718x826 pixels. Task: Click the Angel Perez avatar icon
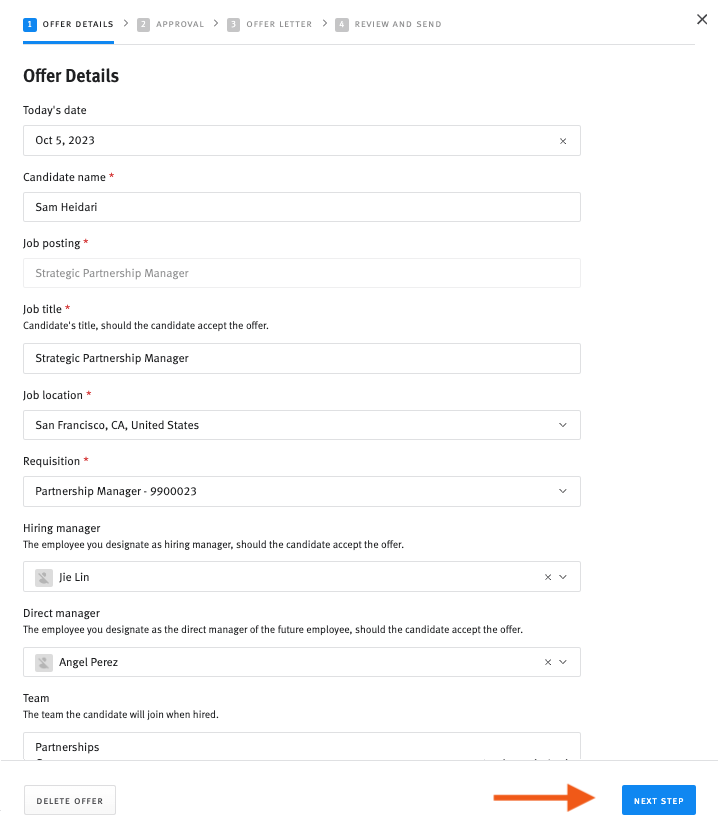[x=42, y=662]
